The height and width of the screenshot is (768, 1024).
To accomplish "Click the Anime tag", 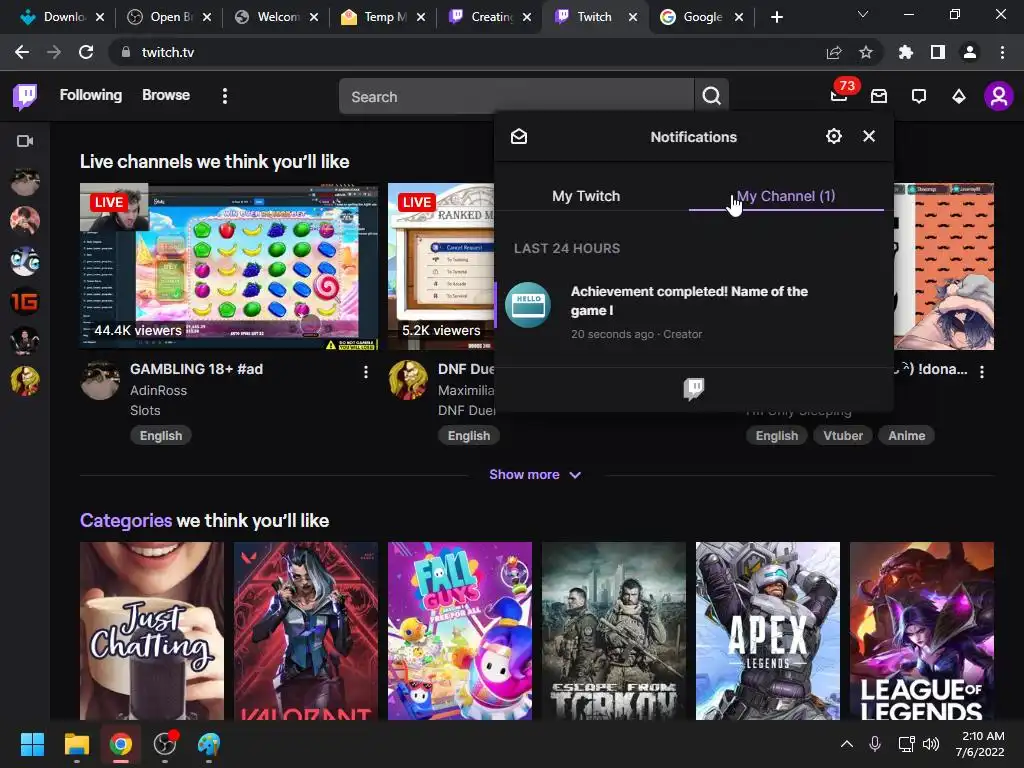I will (906, 436).
